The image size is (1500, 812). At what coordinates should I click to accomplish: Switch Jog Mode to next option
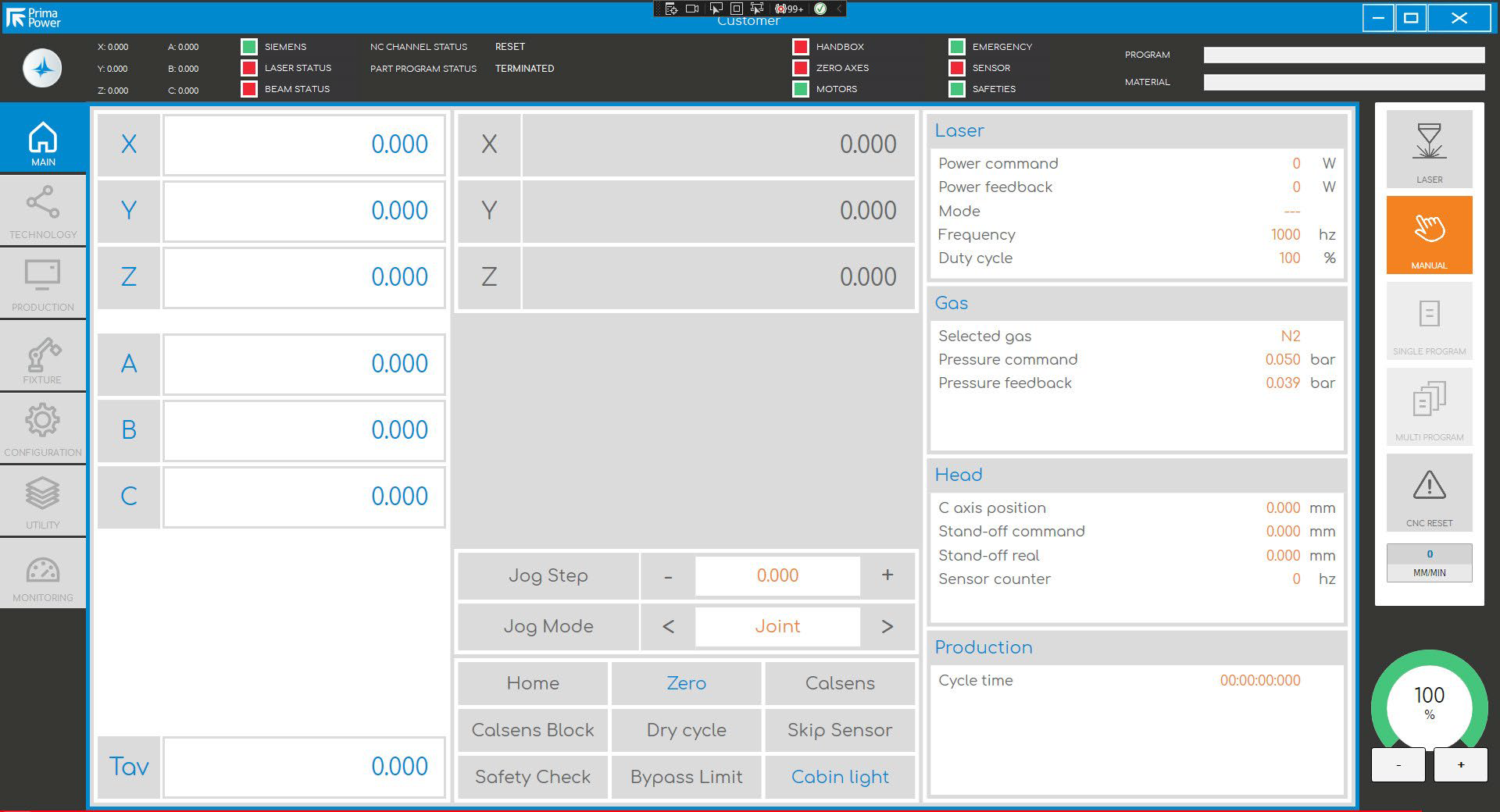(887, 626)
